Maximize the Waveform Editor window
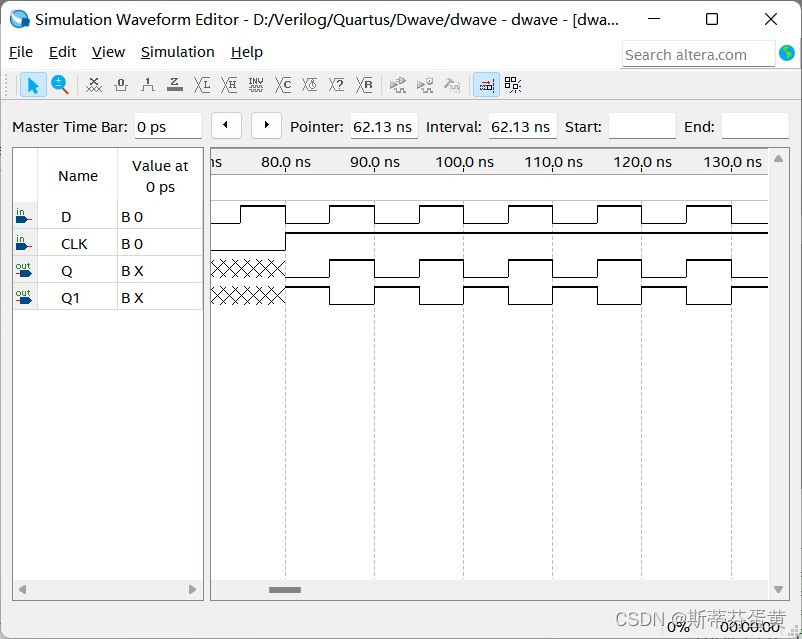This screenshot has width=802, height=639. coord(711,19)
